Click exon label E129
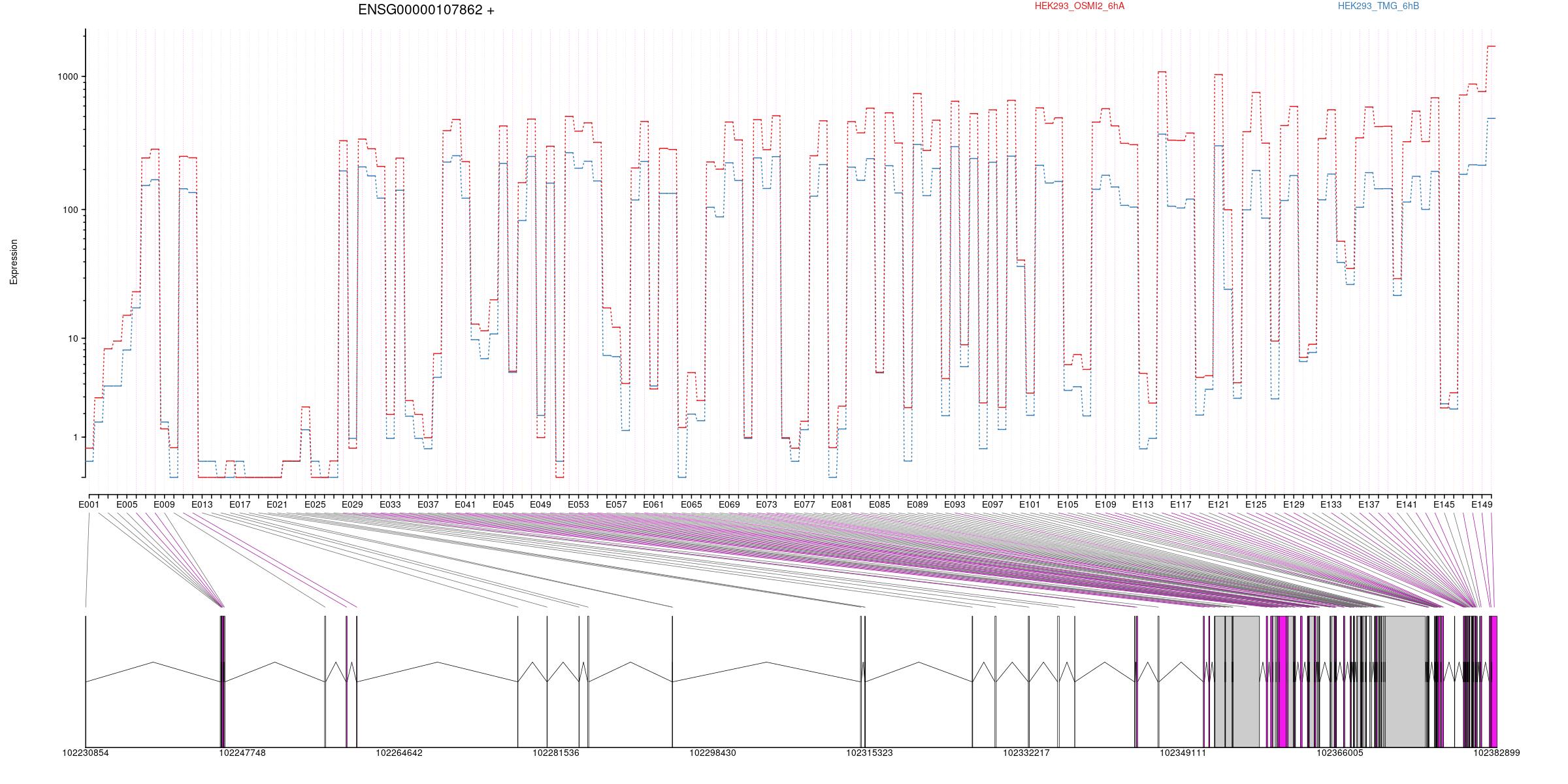Viewport: 1568px width, 784px height. click(x=1294, y=505)
